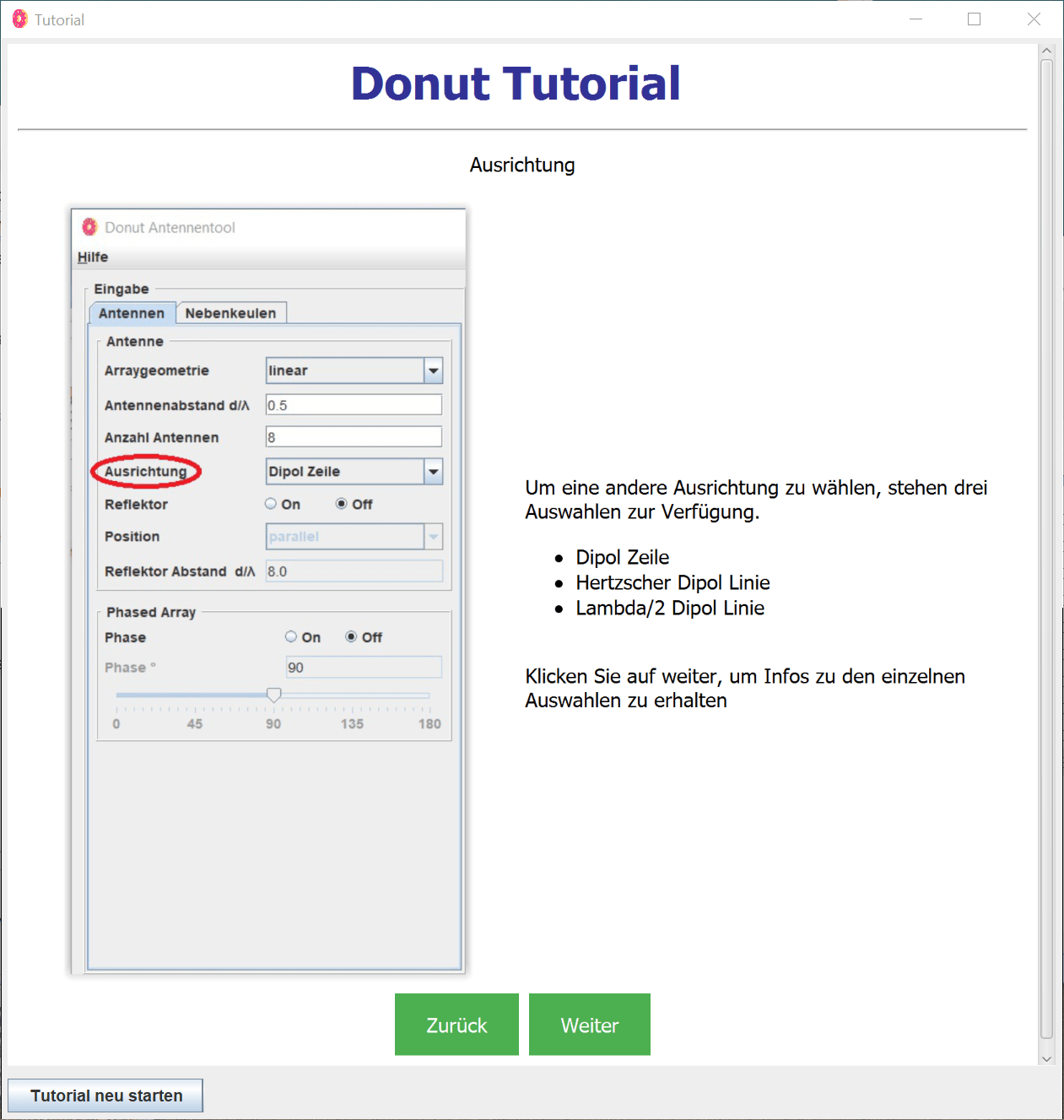Image resolution: width=1064 pixels, height=1120 pixels.
Task: Go back with the Zurück button
Action: [456, 1025]
